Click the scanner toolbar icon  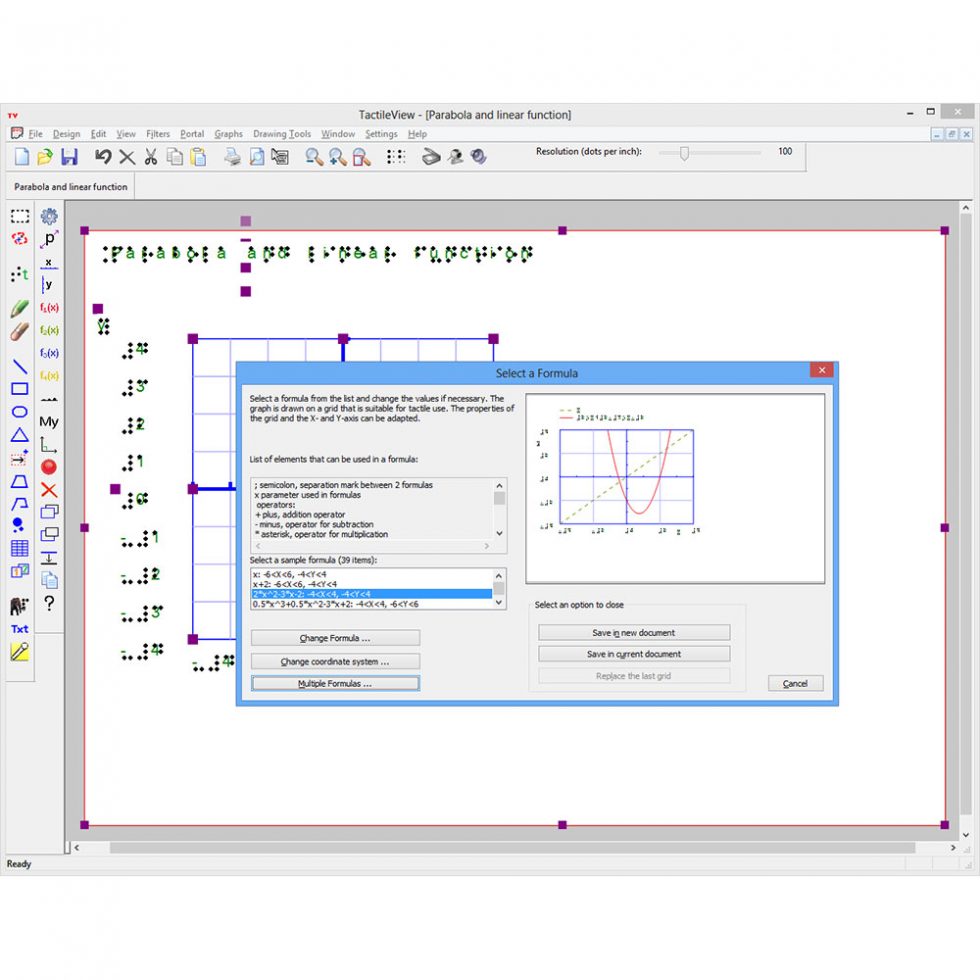[x=431, y=157]
